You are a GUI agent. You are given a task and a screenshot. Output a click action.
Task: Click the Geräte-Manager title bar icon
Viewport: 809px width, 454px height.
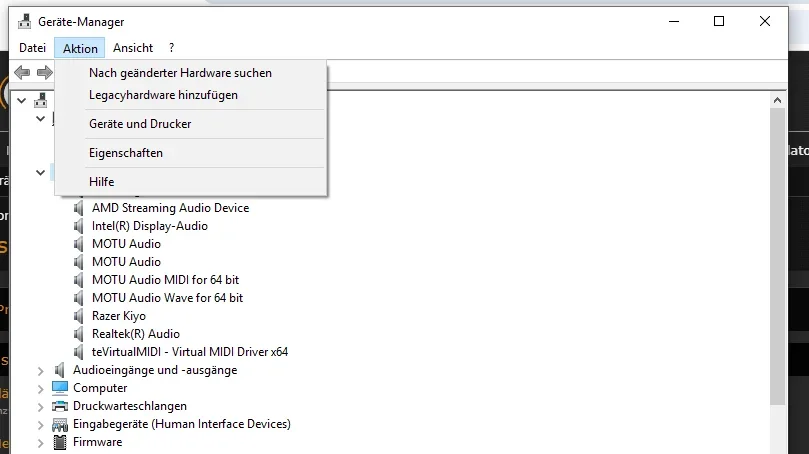[24, 22]
